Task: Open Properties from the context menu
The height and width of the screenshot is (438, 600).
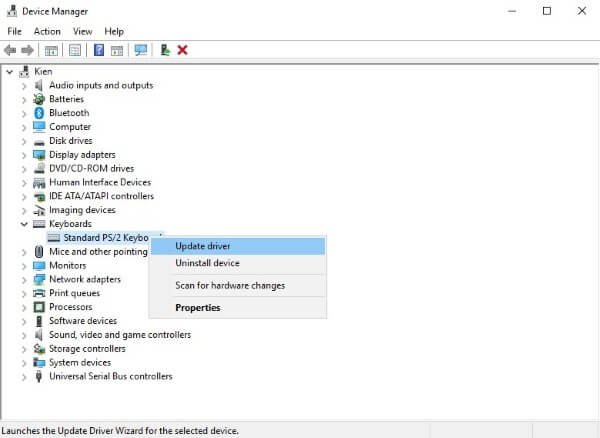Action: click(x=197, y=308)
